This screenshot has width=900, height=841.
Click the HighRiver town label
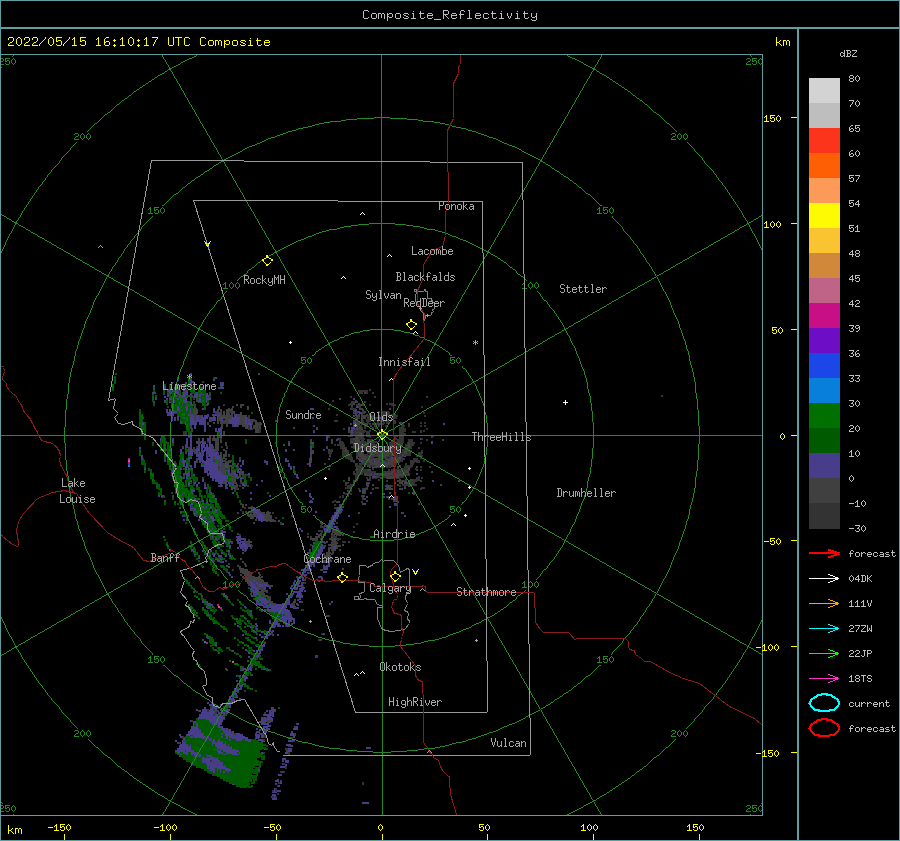pos(415,703)
